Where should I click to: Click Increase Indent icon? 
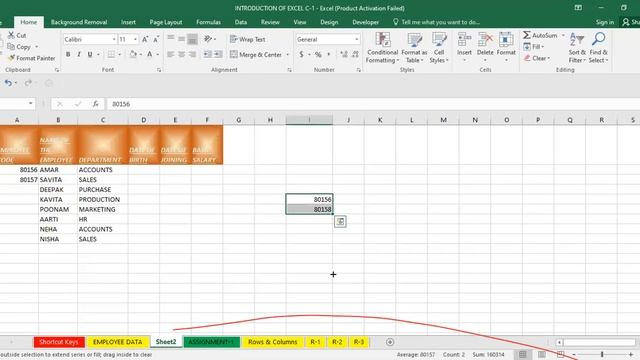click(x=218, y=54)
